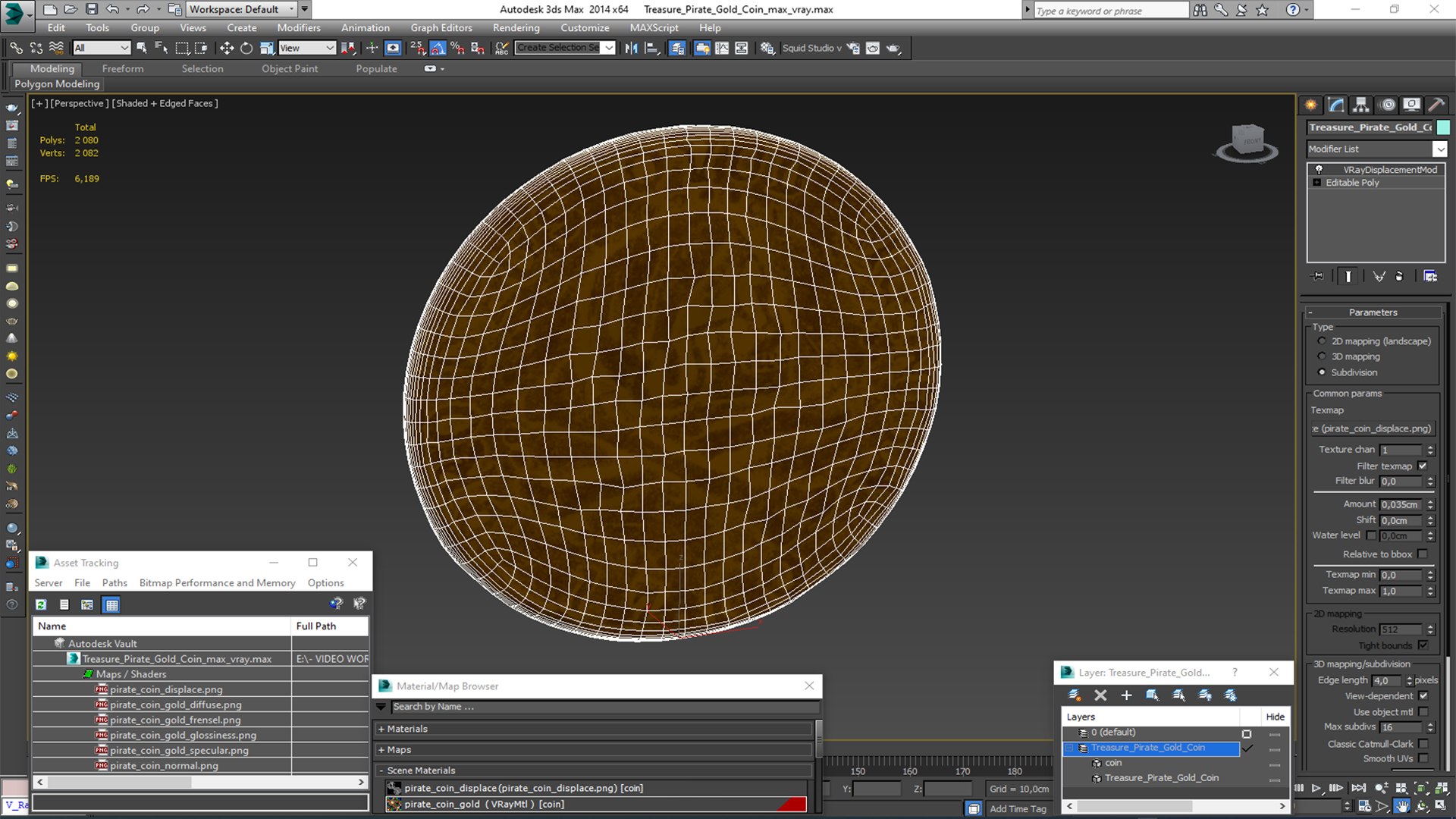Select the Rotate transform tool
This screenshot has height=819, width=1456.
click(246, 48)
